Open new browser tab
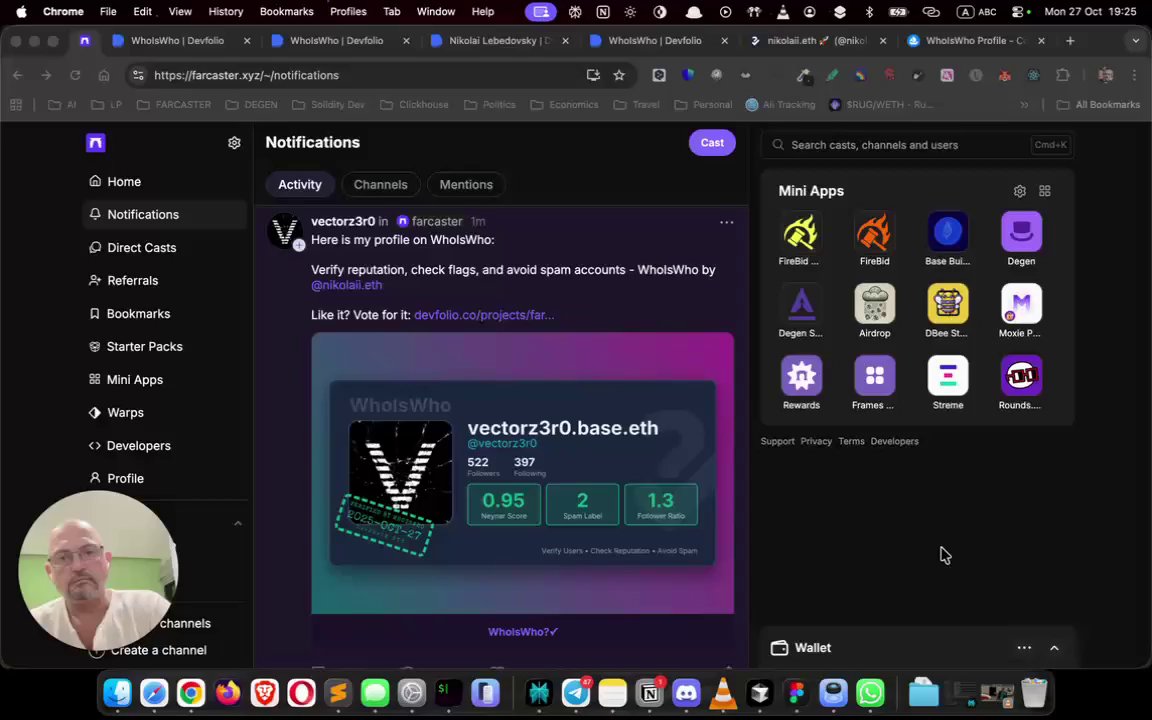 [1070, 41]
